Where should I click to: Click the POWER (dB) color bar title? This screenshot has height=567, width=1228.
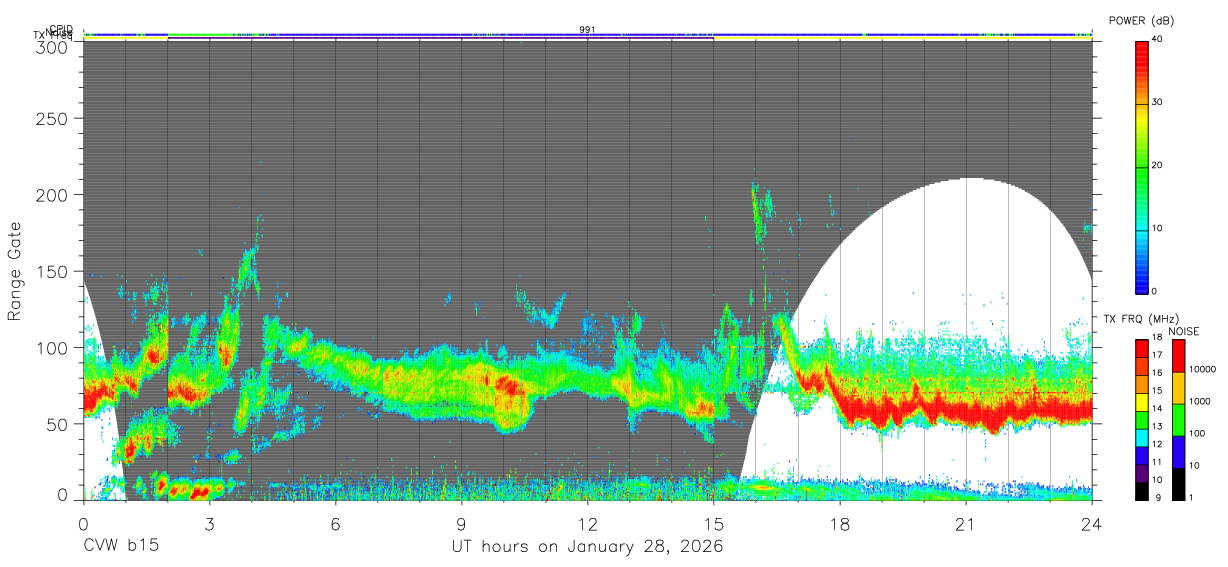1141,20
